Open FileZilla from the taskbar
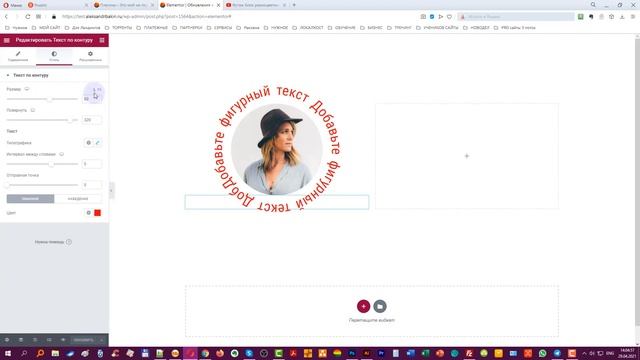Screen dimensions: 640x360 coord(469,353)
